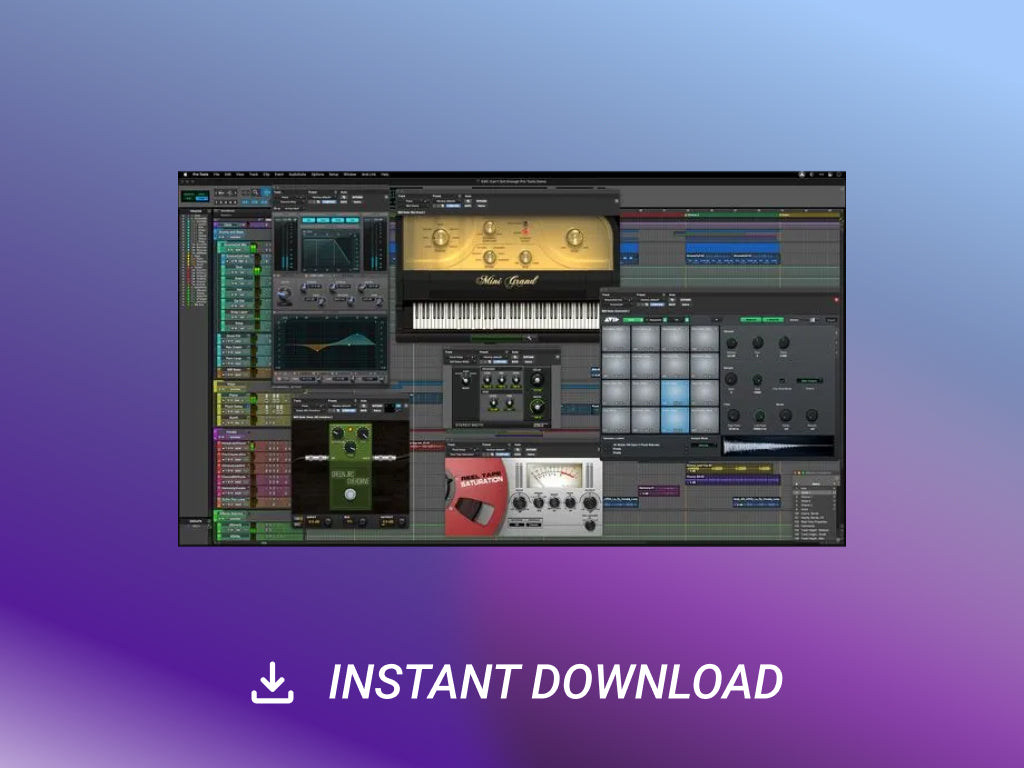Image resolution: width=1024 pixels, height=768 pixels.
Task: Turn the center tone knob on the pedal
Action: click(x=350, y=447)
